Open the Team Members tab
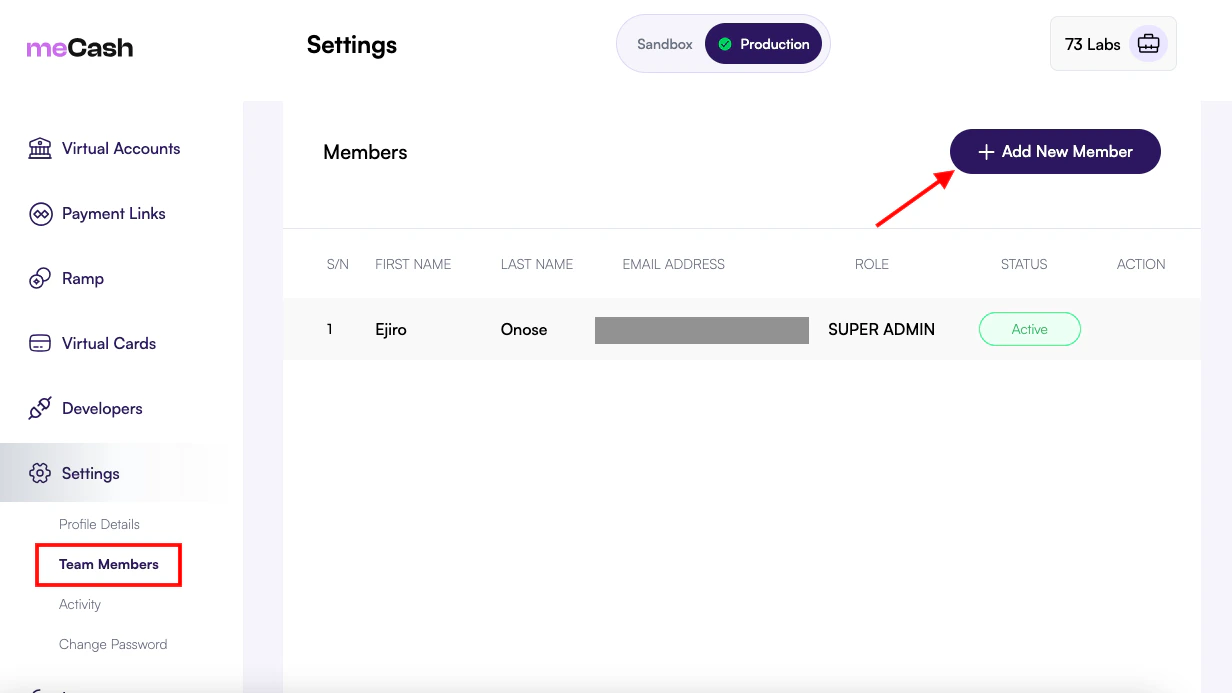The height and width of the screenshot is (693, 1232). click(x=108, y=564)
